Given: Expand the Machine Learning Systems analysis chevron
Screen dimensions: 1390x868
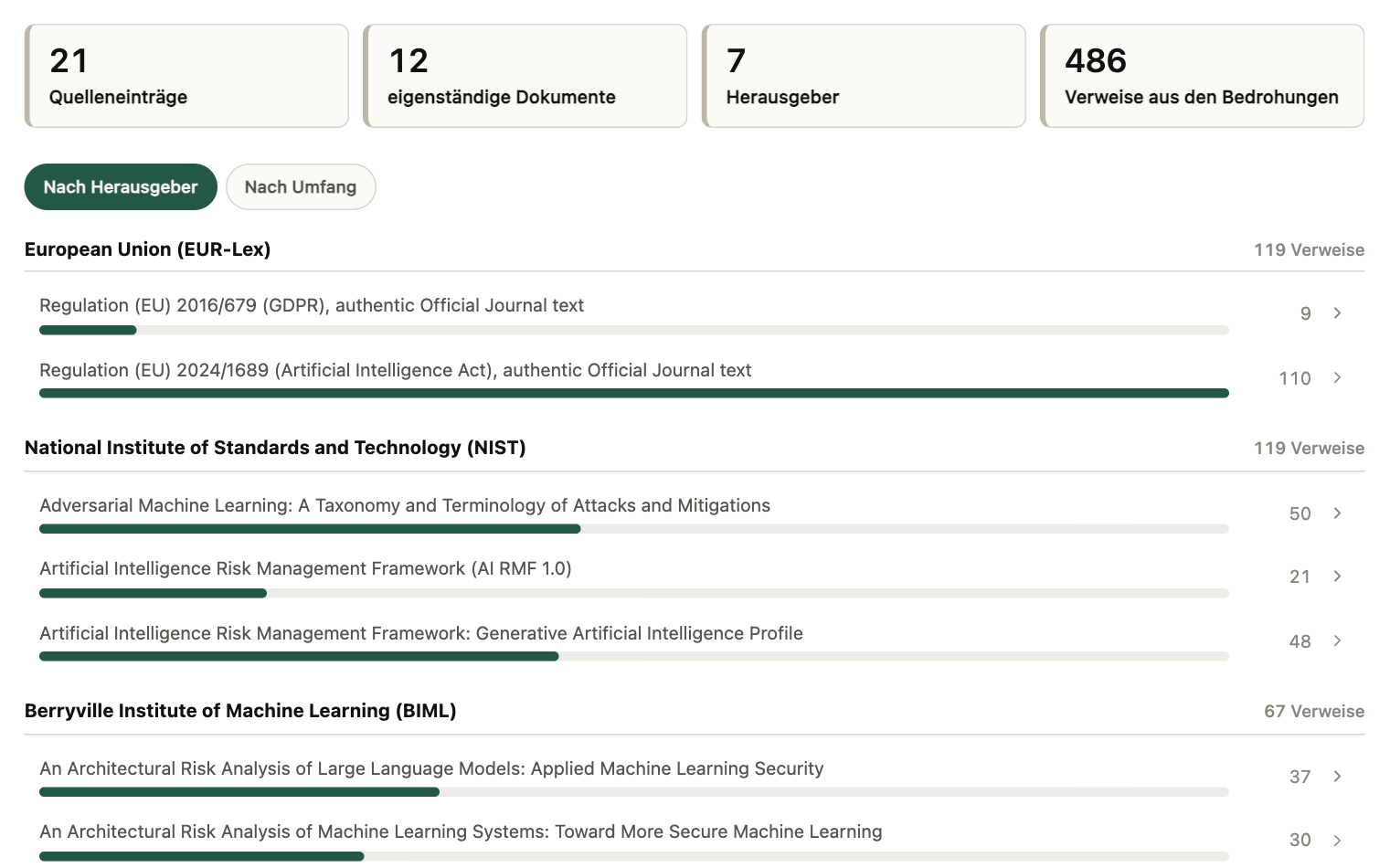Looking at the screenshot, I should 1337,840.
